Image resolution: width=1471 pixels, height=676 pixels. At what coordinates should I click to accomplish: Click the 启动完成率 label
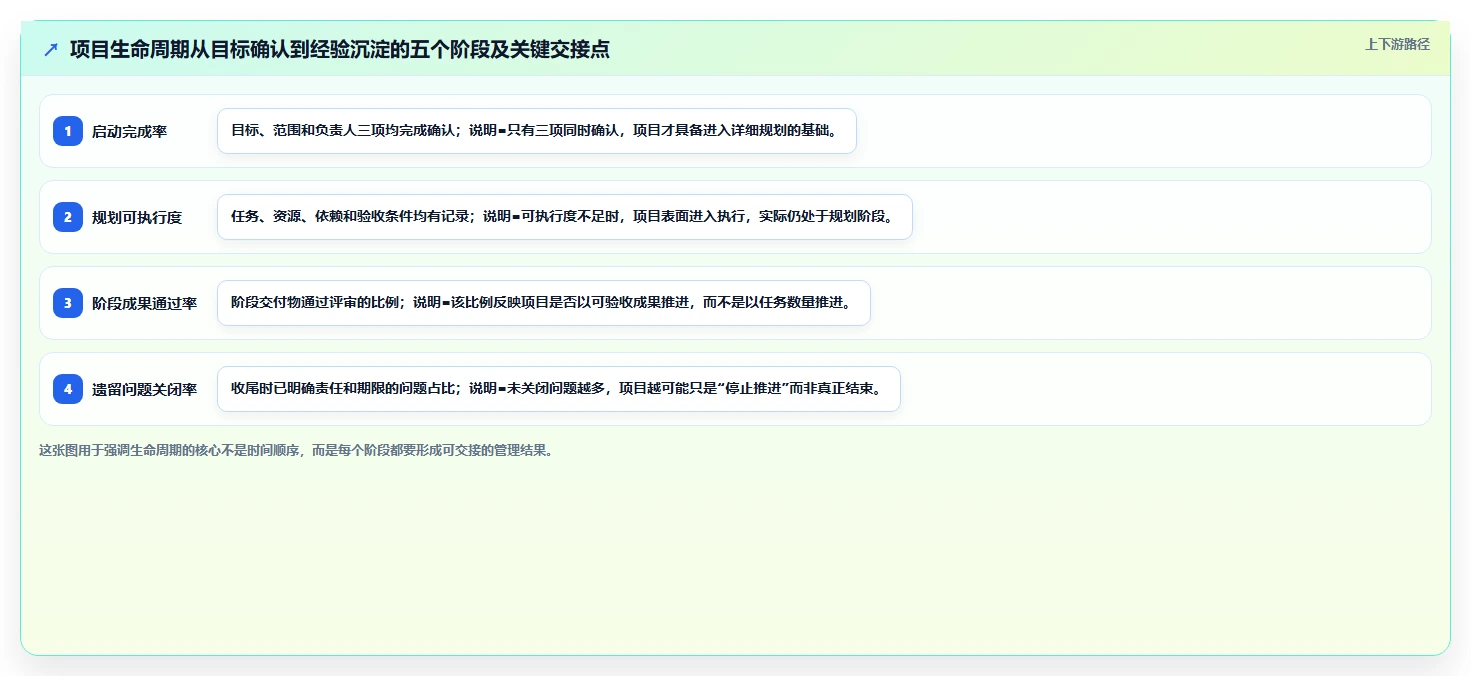tap(129, 132)
